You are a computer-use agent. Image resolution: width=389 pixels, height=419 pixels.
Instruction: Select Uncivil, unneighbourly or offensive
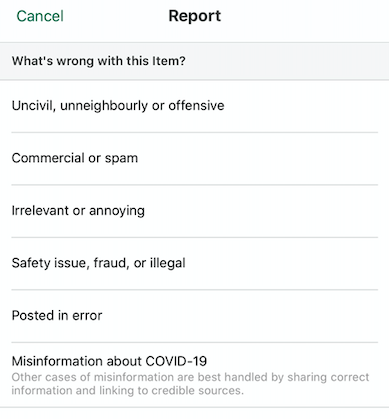coord(194,106)
